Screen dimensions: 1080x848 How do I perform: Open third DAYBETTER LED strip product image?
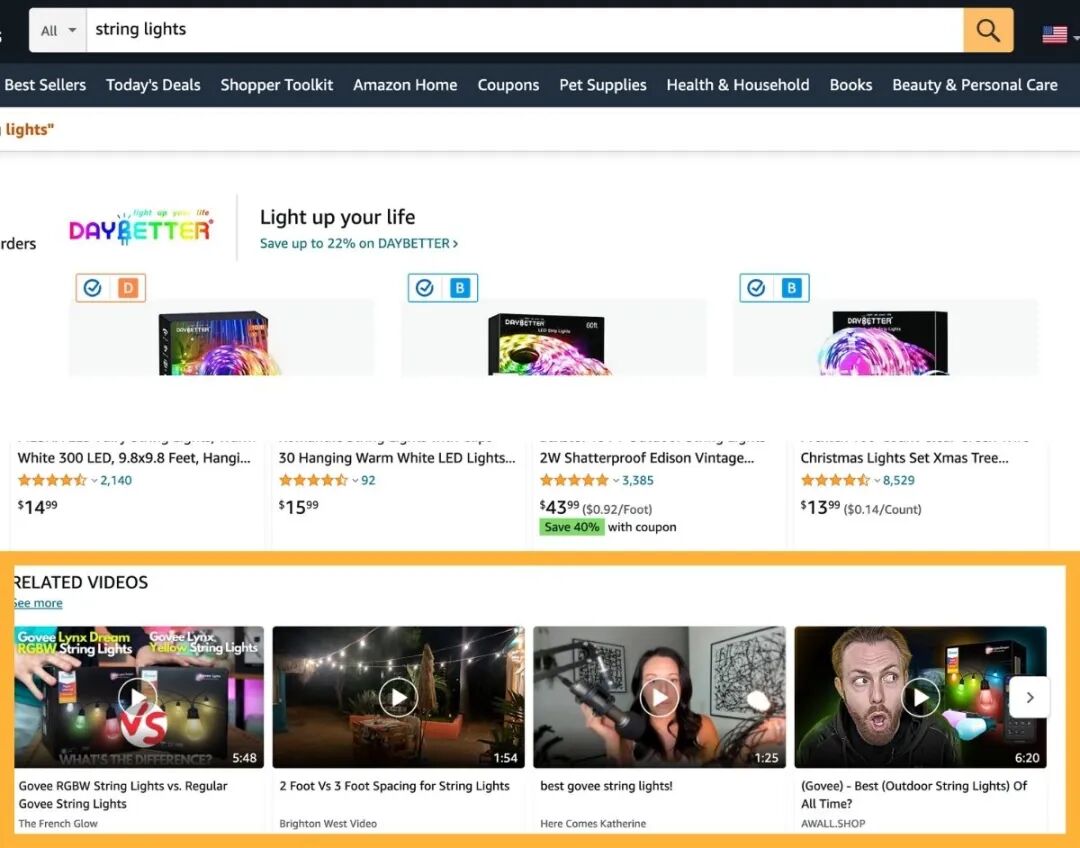(886, 338)
